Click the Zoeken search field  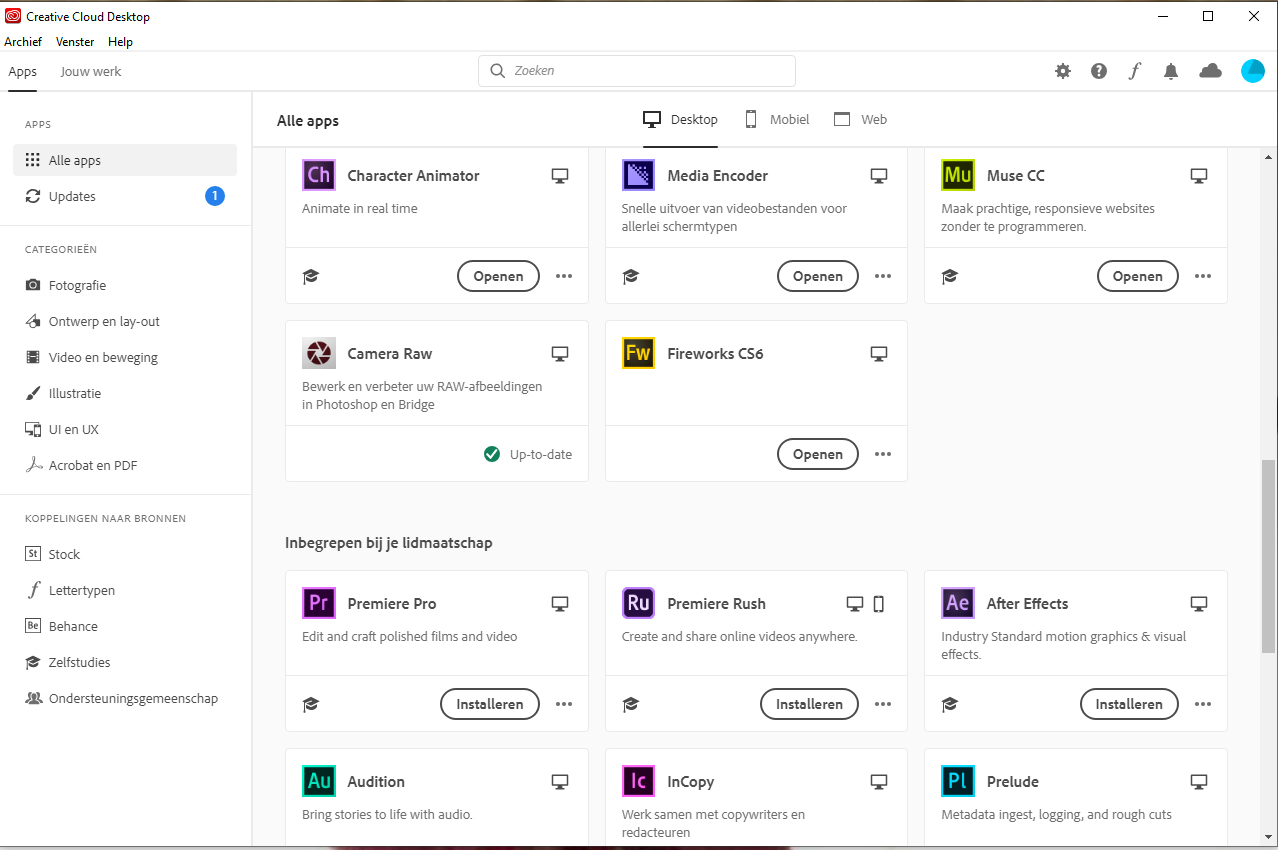click(637, 71)
